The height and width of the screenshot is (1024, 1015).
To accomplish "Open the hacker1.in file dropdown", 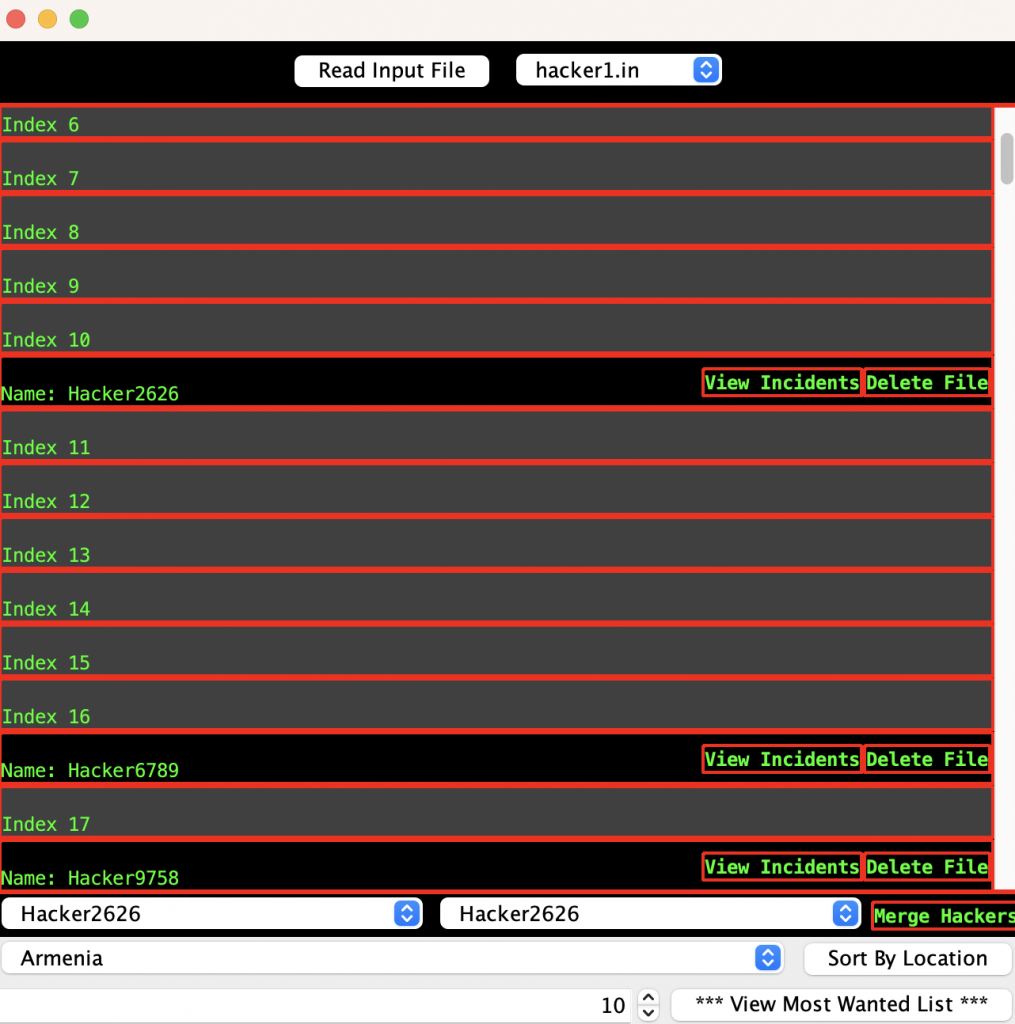I will click(618, 70).
